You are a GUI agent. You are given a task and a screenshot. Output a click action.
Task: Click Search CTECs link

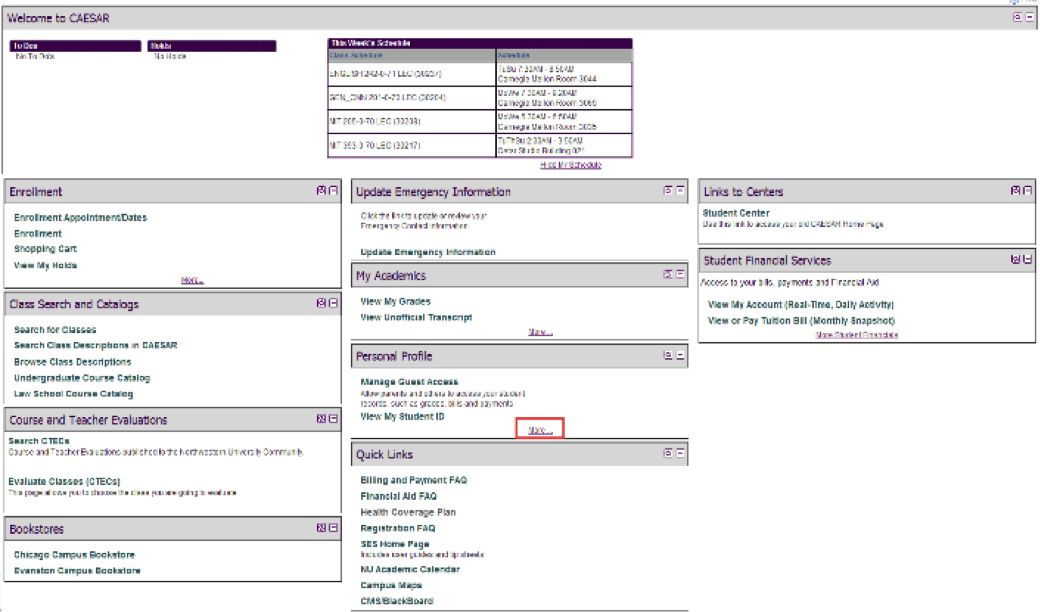point(38,441)
